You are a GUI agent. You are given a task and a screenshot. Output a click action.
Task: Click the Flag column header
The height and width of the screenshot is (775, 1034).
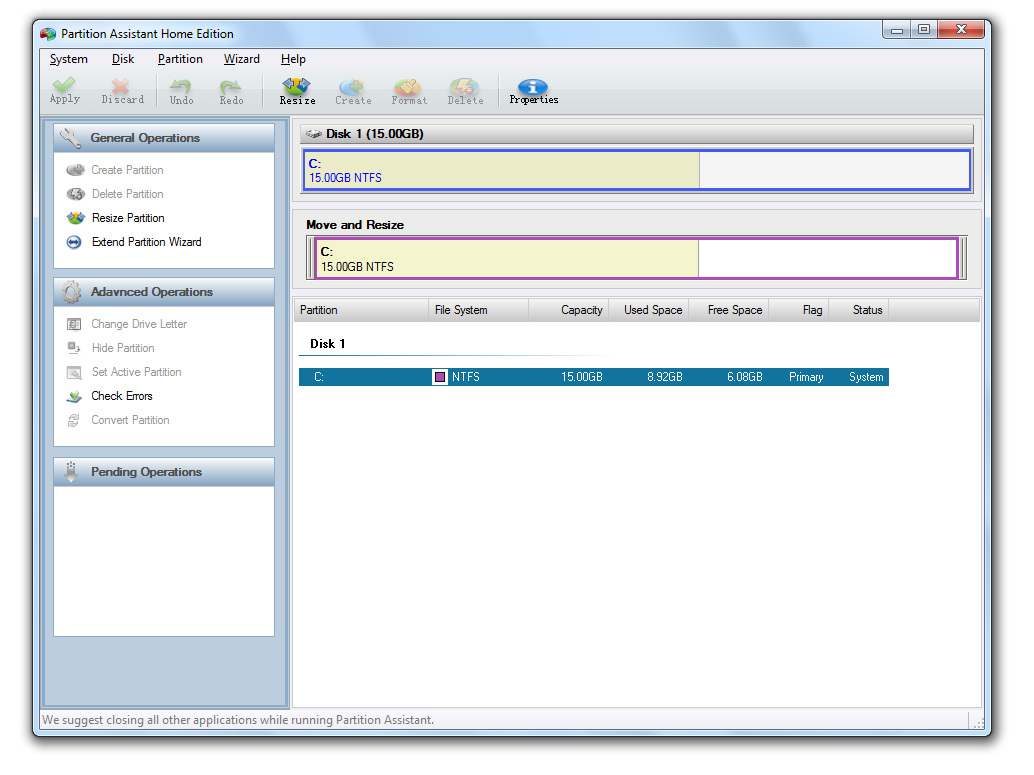[x=799, y=310]
